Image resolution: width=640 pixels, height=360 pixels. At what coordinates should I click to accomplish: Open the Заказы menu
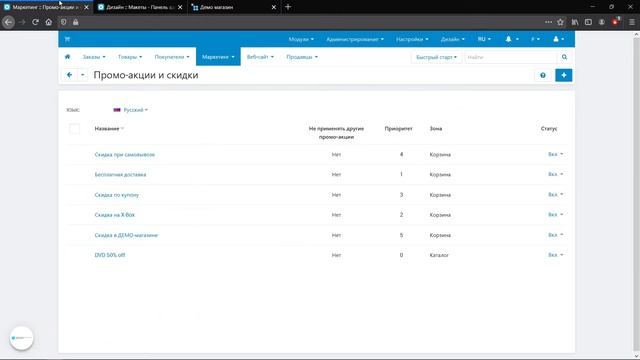pos(94,57)
